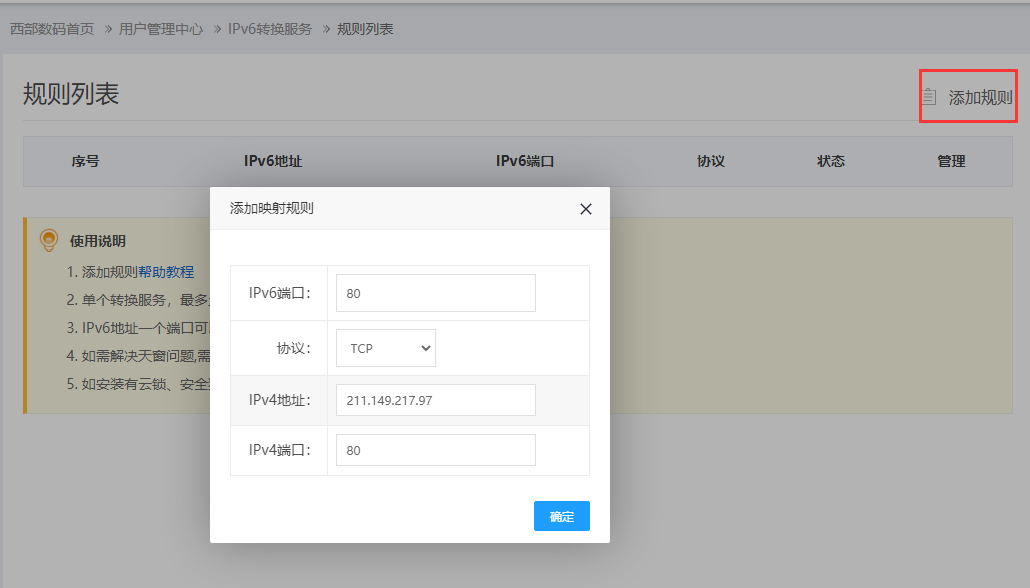Expand the 协议 TCP dropdown in dialog
This screenshot has height=588, width=1030.
click(x=386, y=348)
